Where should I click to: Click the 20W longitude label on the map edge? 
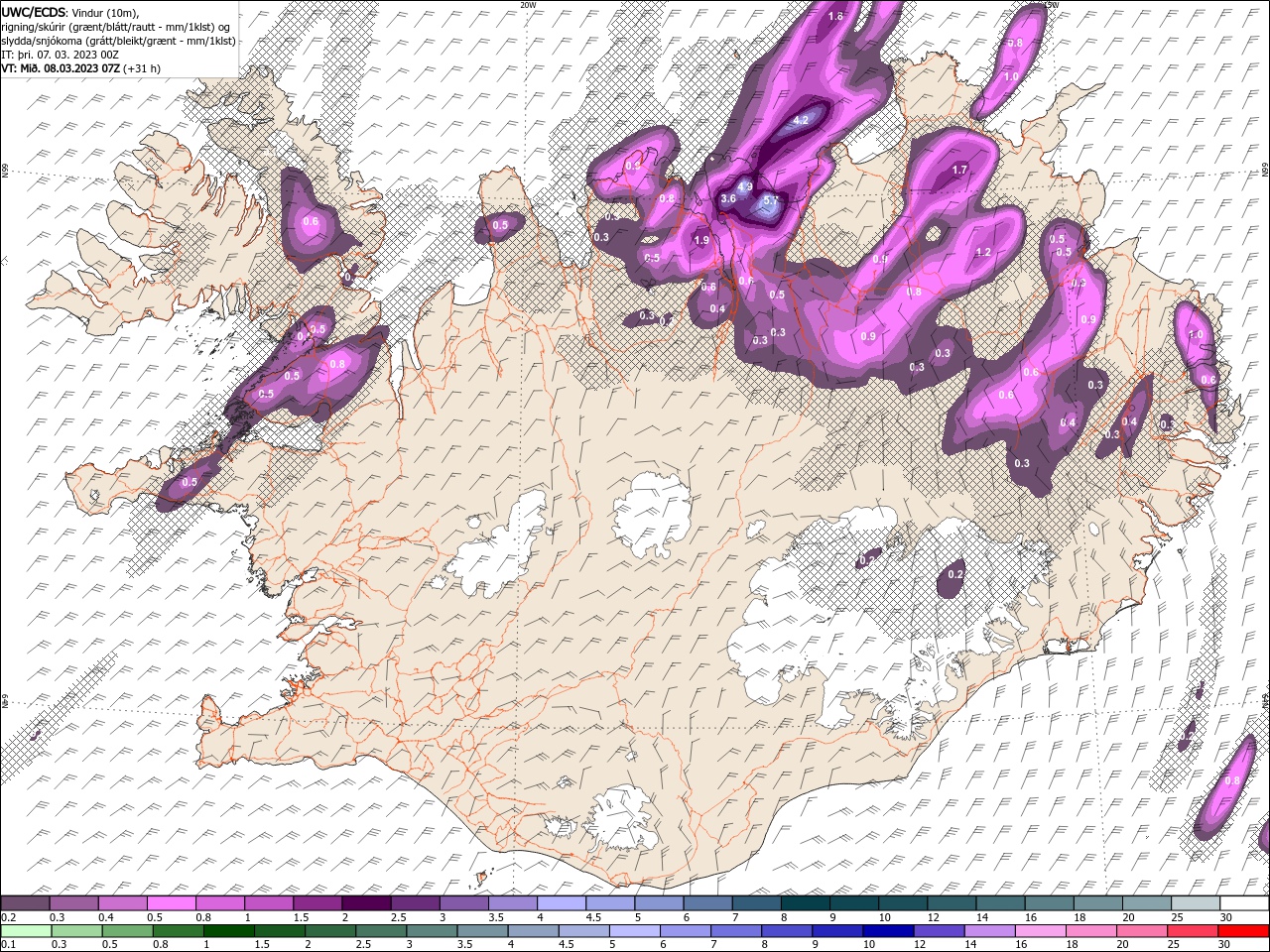(527, 4)
